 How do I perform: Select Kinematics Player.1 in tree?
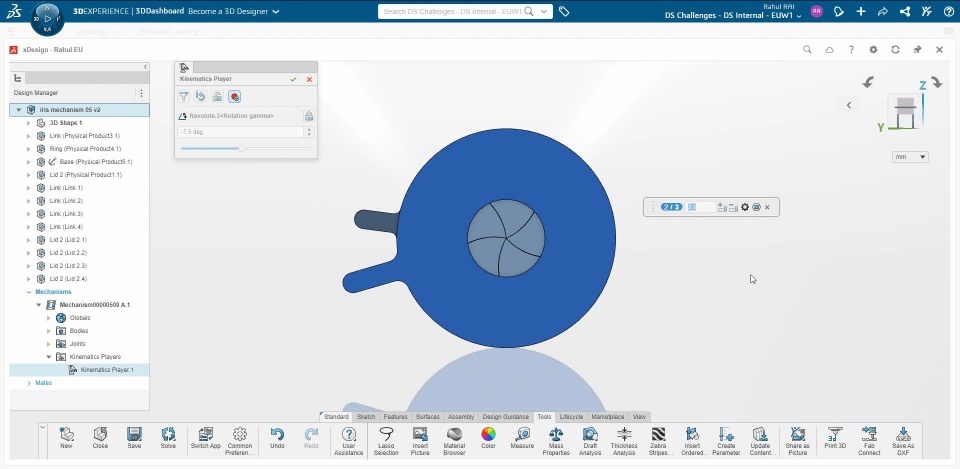point(80,370)
